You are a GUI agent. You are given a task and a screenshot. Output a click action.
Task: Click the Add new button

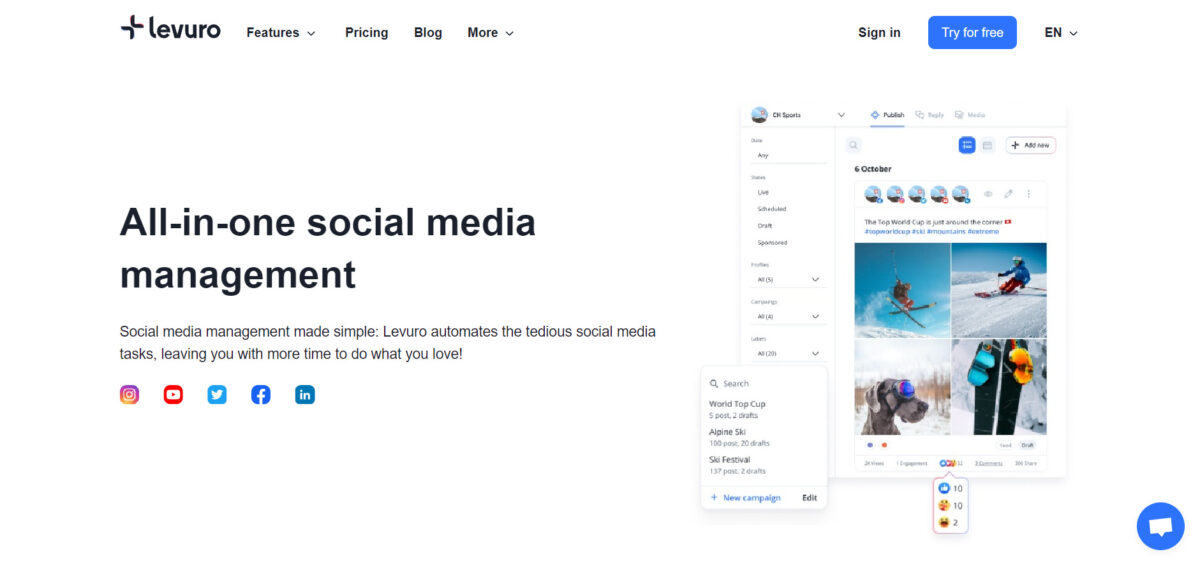(x=1031, y=145)
